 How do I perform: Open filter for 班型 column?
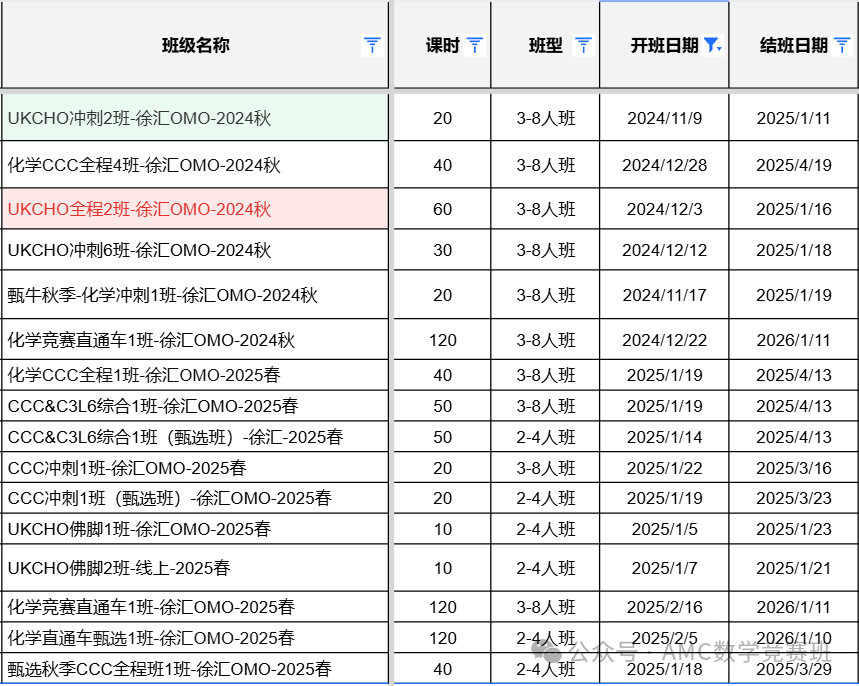[583, 45]
